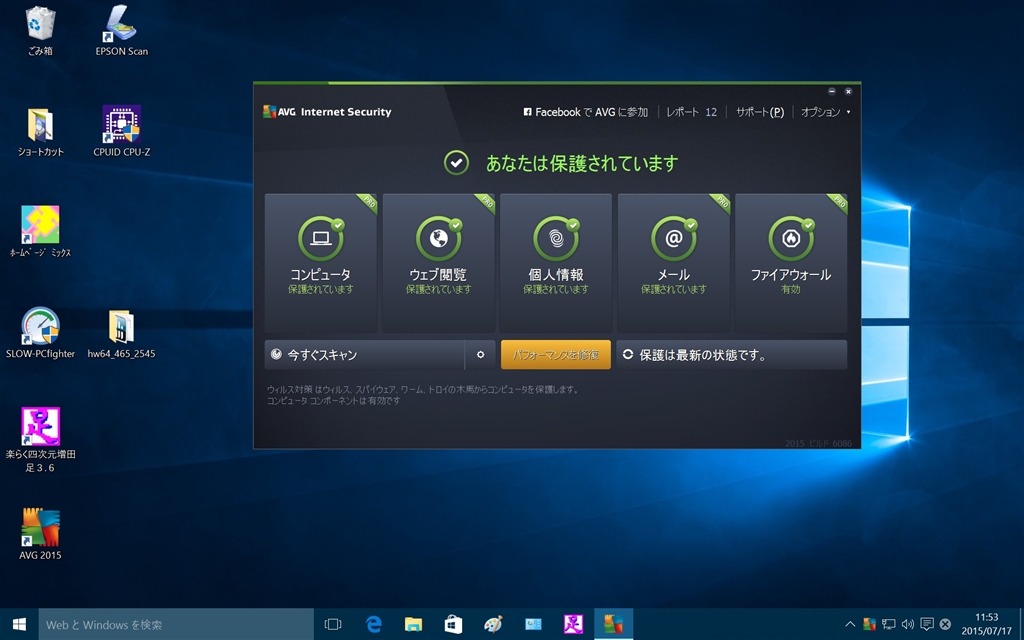The image size is (1024, 640).
Task: Click the AVG taskbar button
Action: click(x=613, y=624)
